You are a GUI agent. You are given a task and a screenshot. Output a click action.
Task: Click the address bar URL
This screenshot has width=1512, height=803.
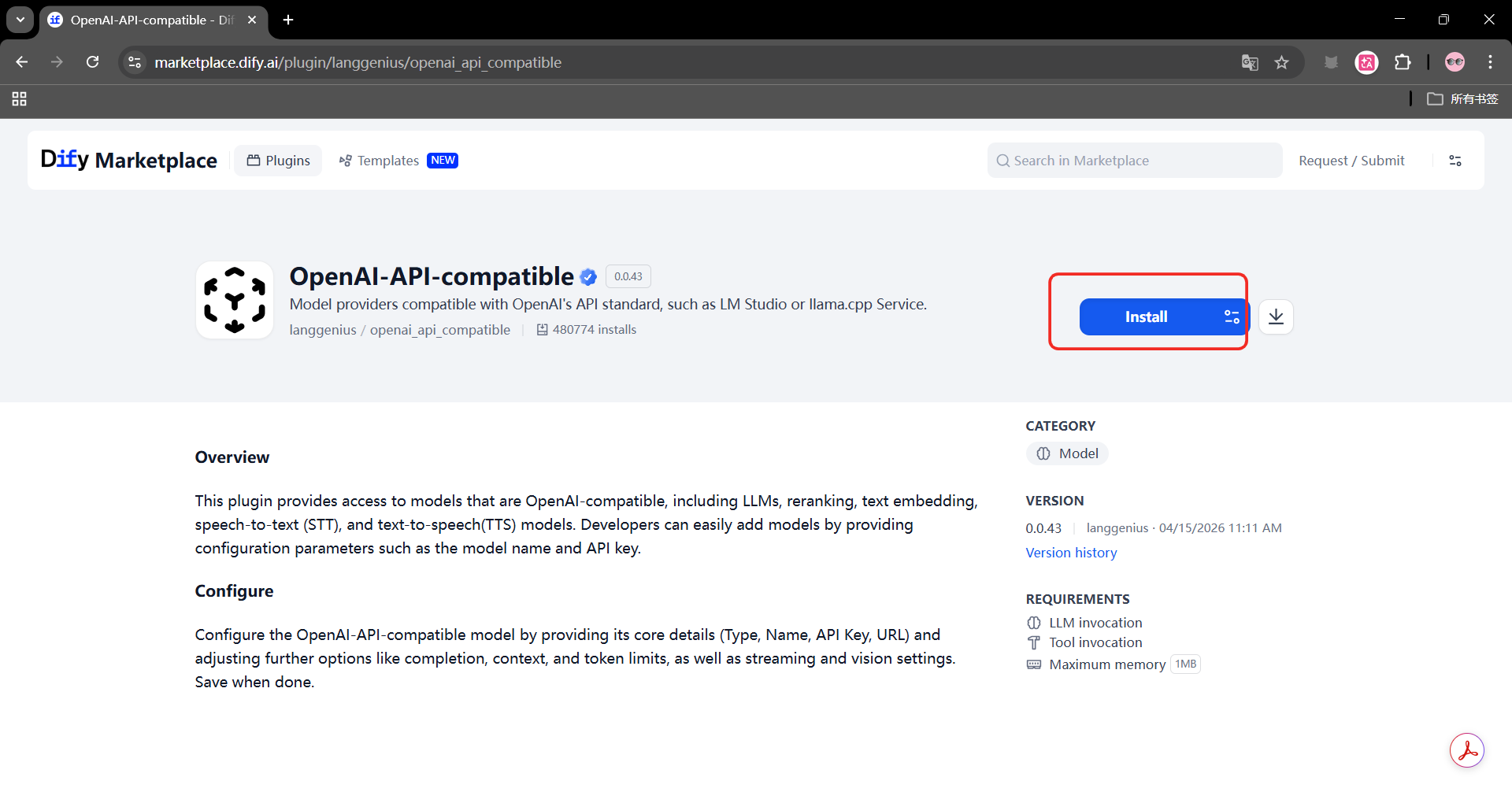click(x=358, y=62)
